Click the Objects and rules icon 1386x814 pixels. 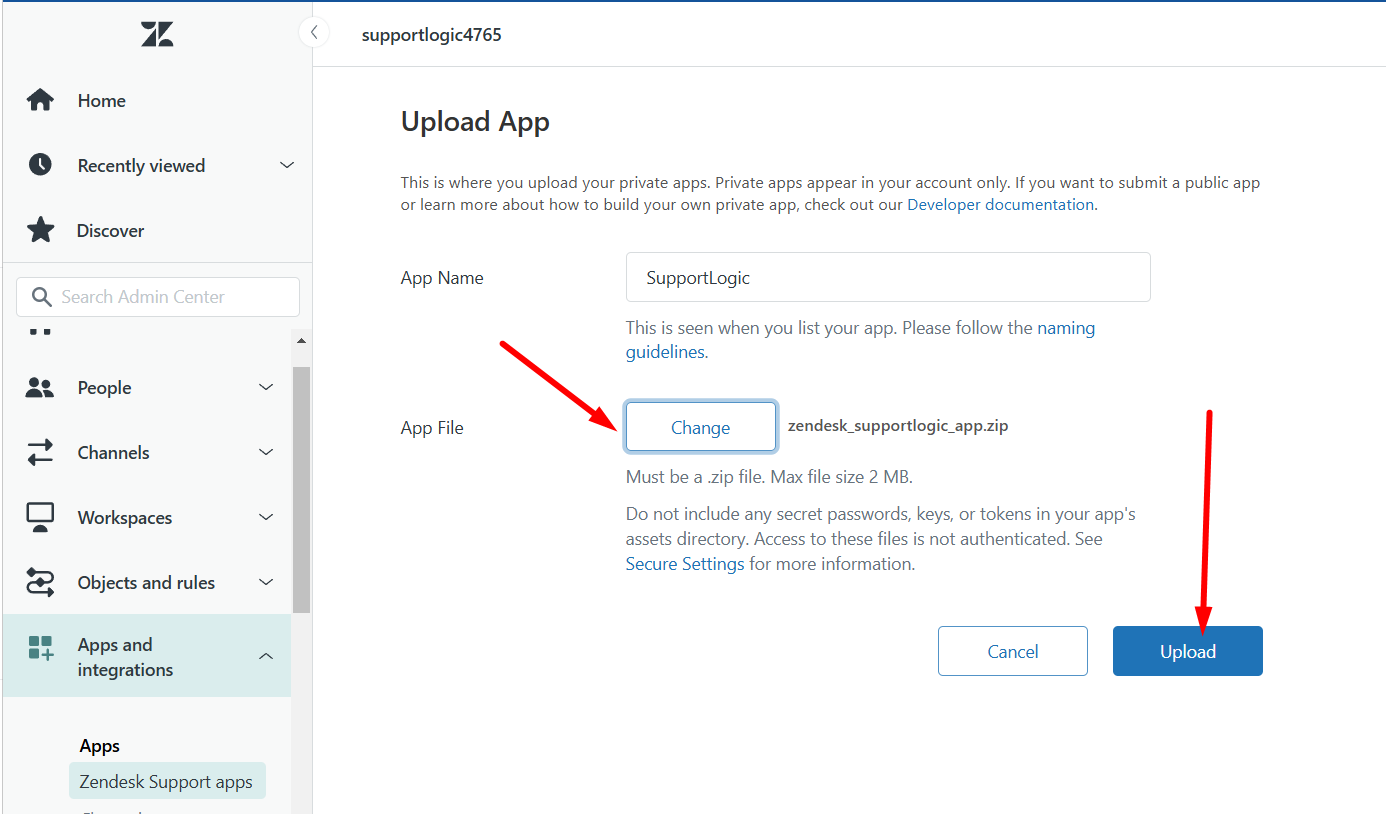pos(40,583)
